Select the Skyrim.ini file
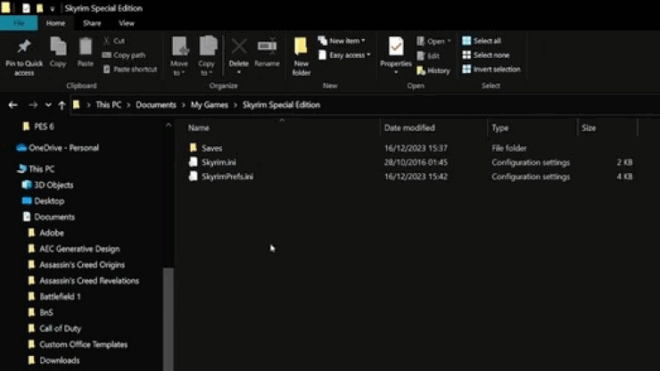The height and width of the screenshot is (371, 660). [x=218, y=162]
